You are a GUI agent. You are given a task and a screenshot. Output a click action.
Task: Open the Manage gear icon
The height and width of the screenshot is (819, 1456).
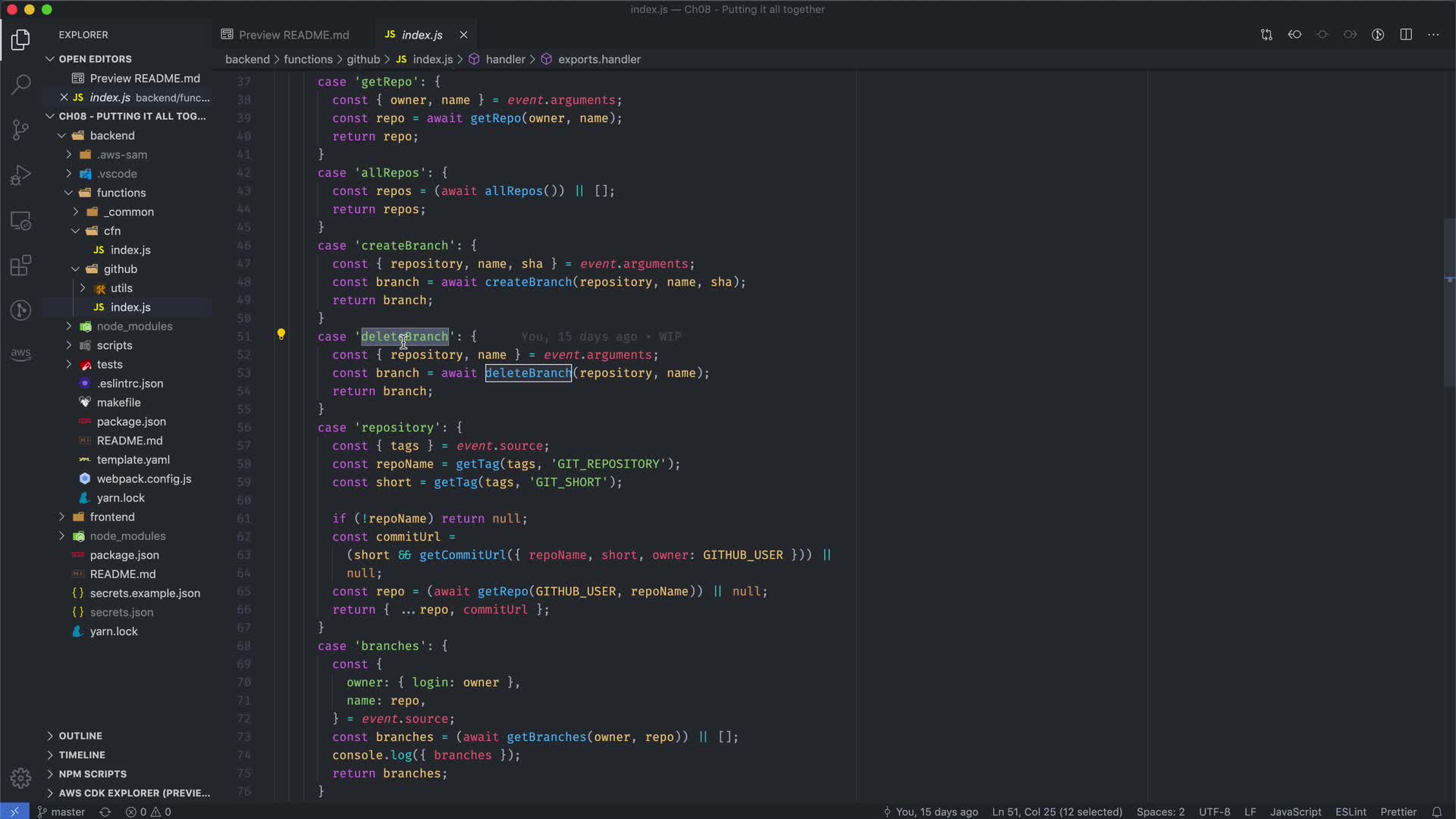coord(21,778)
